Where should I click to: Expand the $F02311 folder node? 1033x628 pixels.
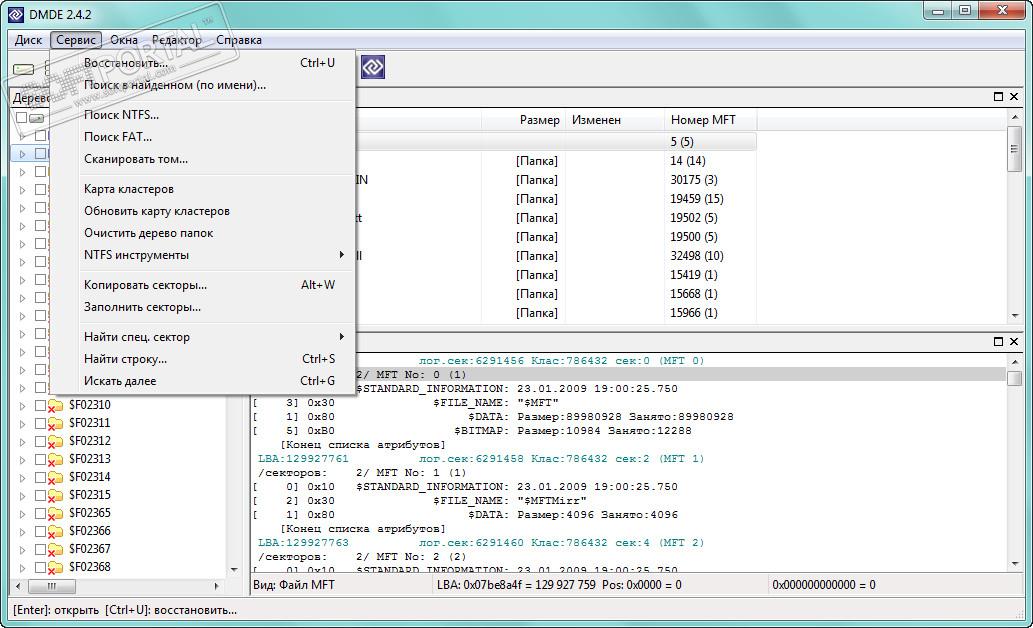22,424
